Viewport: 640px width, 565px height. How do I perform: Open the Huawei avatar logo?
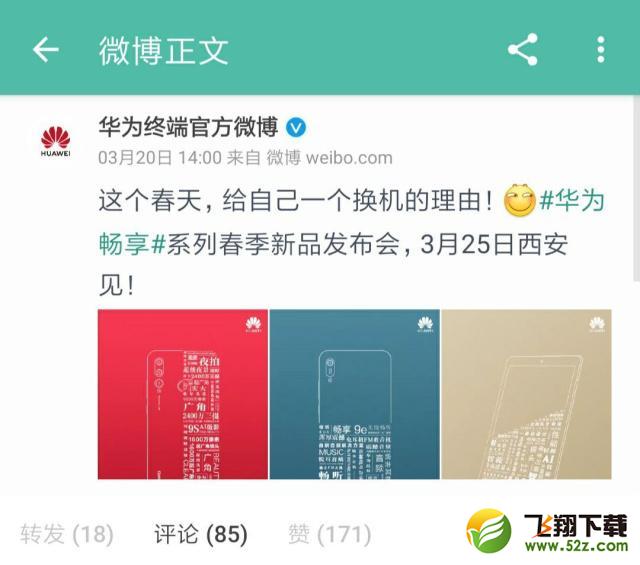tap(56, 141)
